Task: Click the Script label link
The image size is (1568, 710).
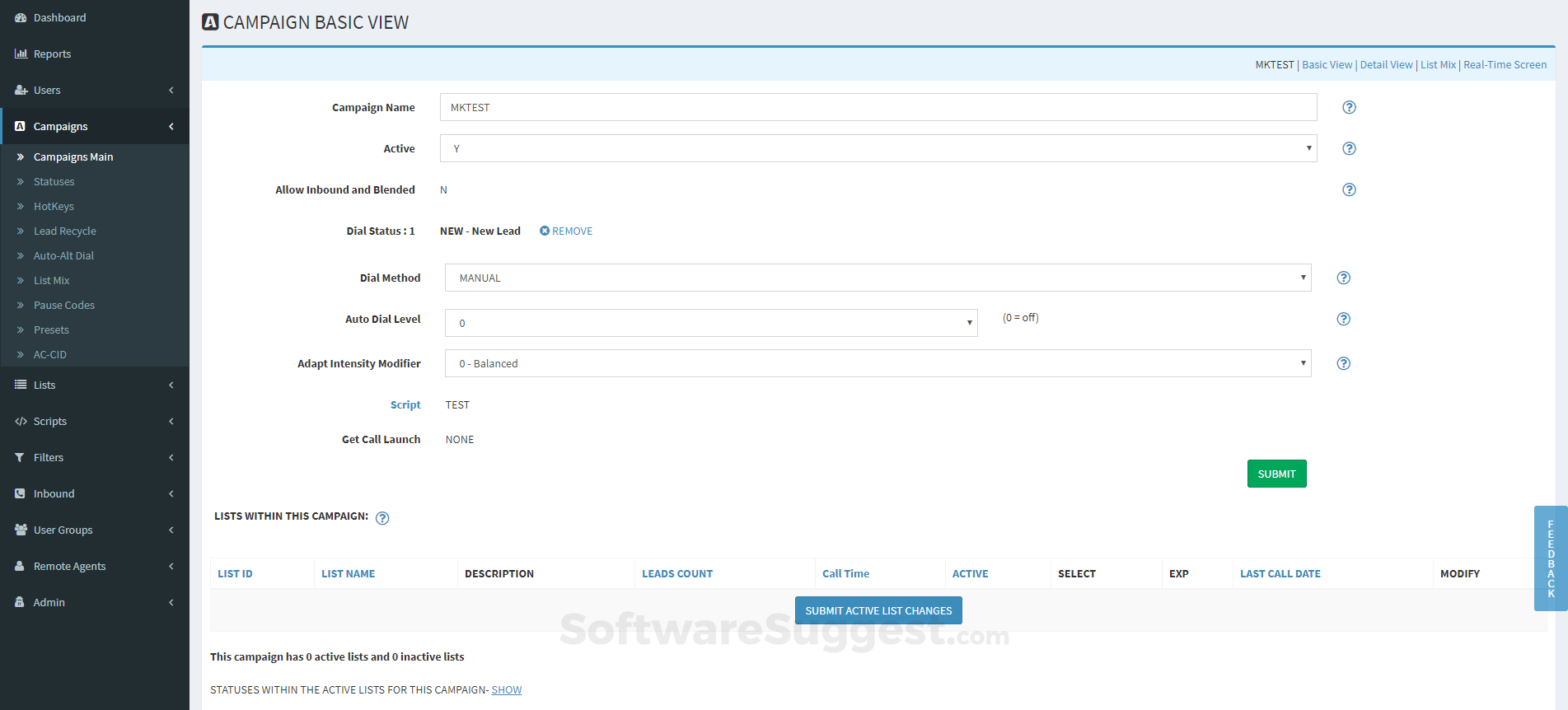Action: coord(405,404)
